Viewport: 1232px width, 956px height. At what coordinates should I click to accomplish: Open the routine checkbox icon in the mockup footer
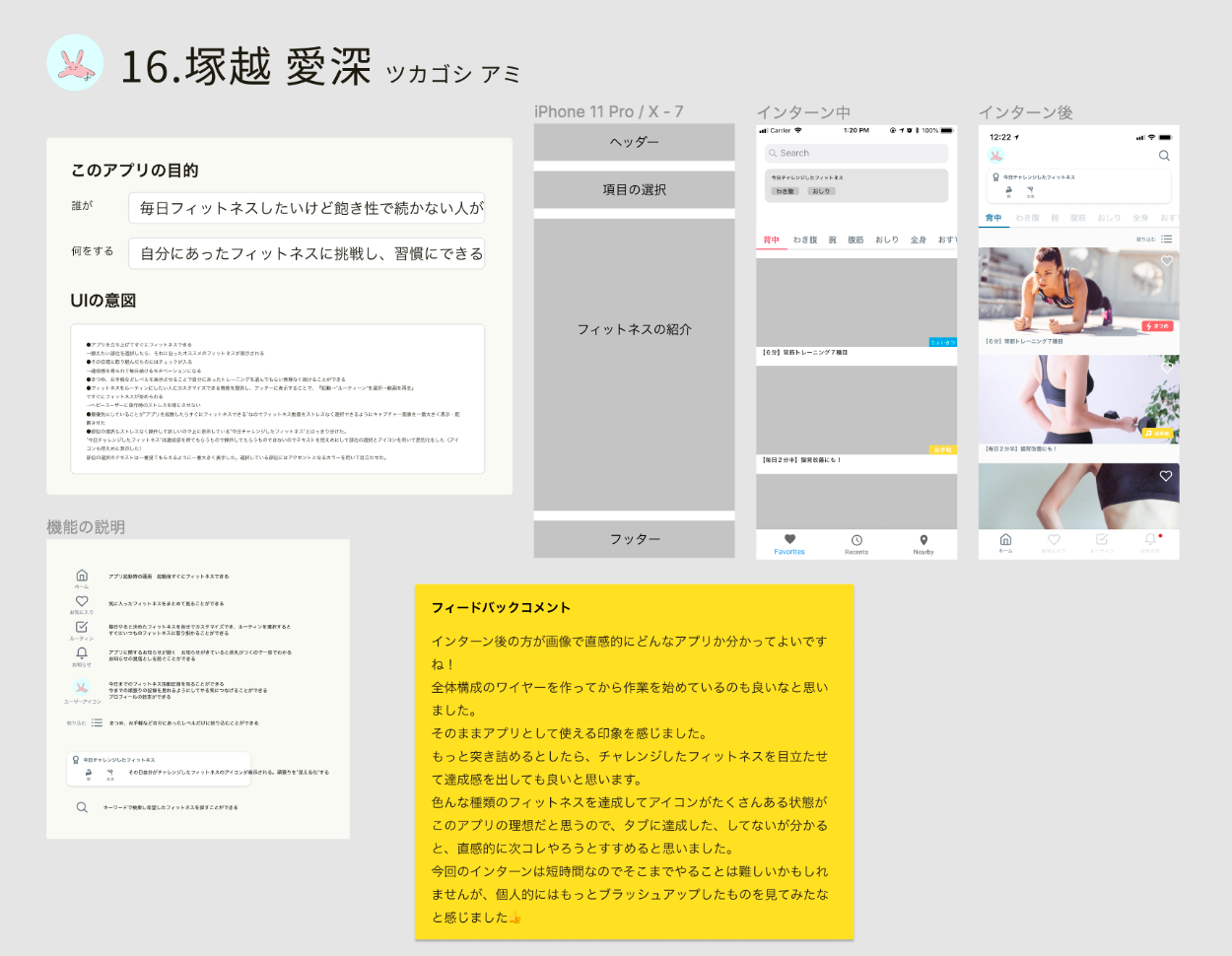(x=1102, y=540)
